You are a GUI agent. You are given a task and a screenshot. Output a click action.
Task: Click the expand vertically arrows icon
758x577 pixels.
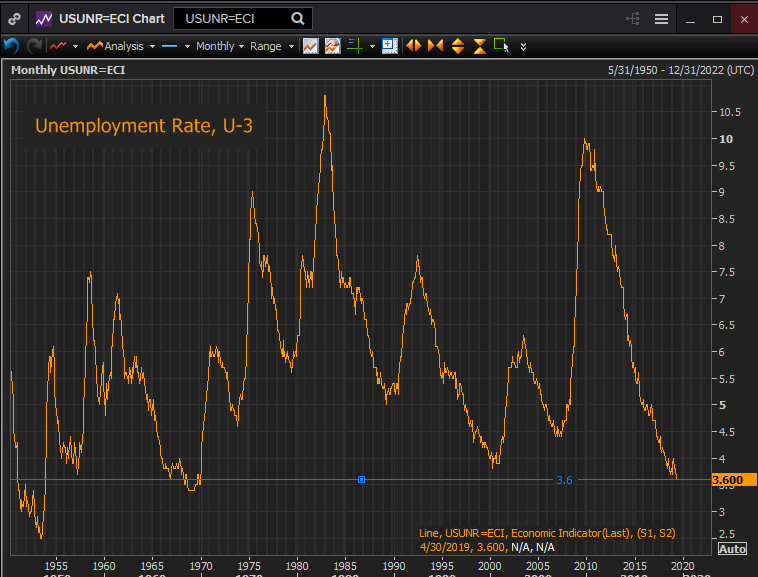click(x=458, y=46)
